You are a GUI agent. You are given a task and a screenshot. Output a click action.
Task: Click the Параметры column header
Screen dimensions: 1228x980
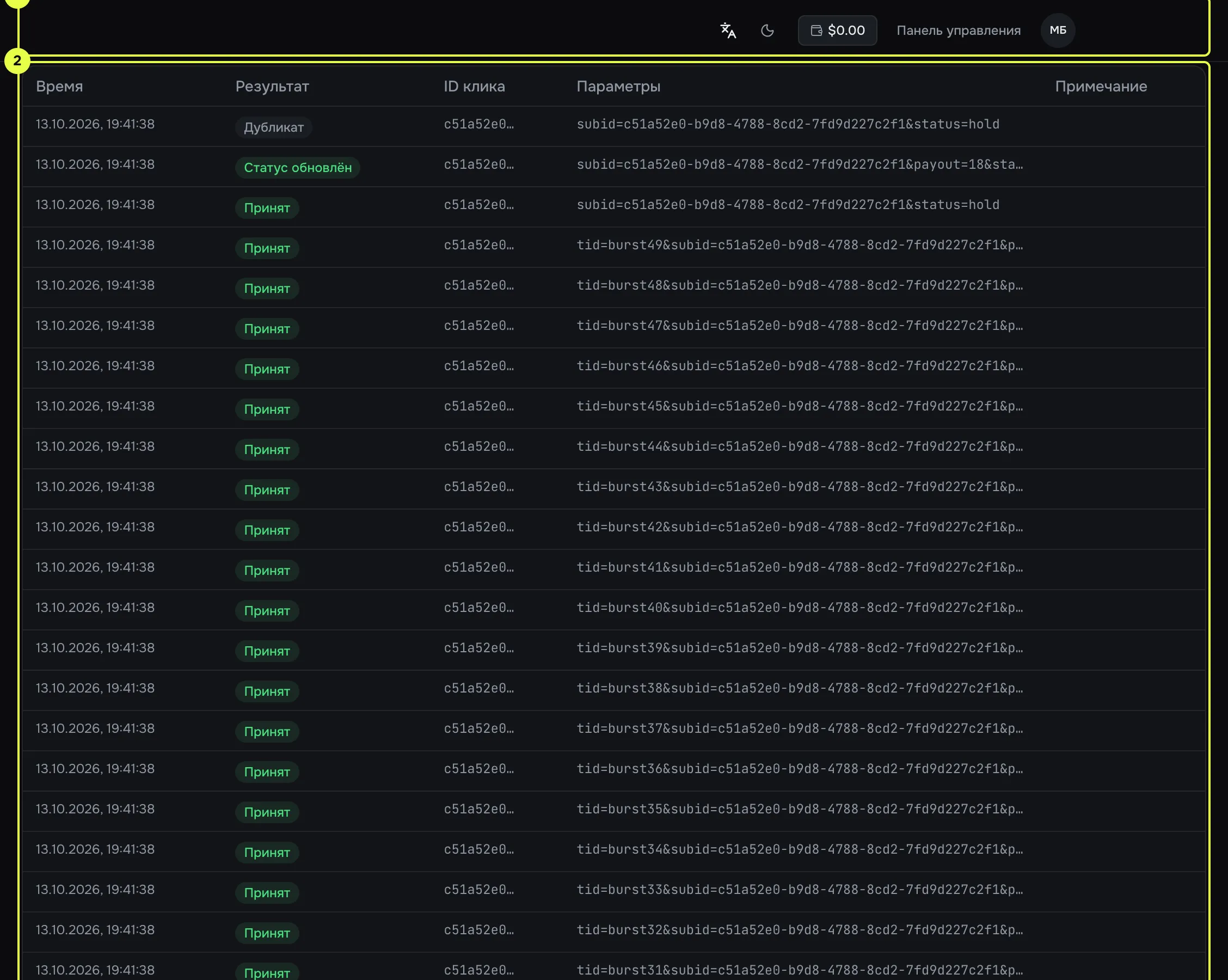(618, 86)
